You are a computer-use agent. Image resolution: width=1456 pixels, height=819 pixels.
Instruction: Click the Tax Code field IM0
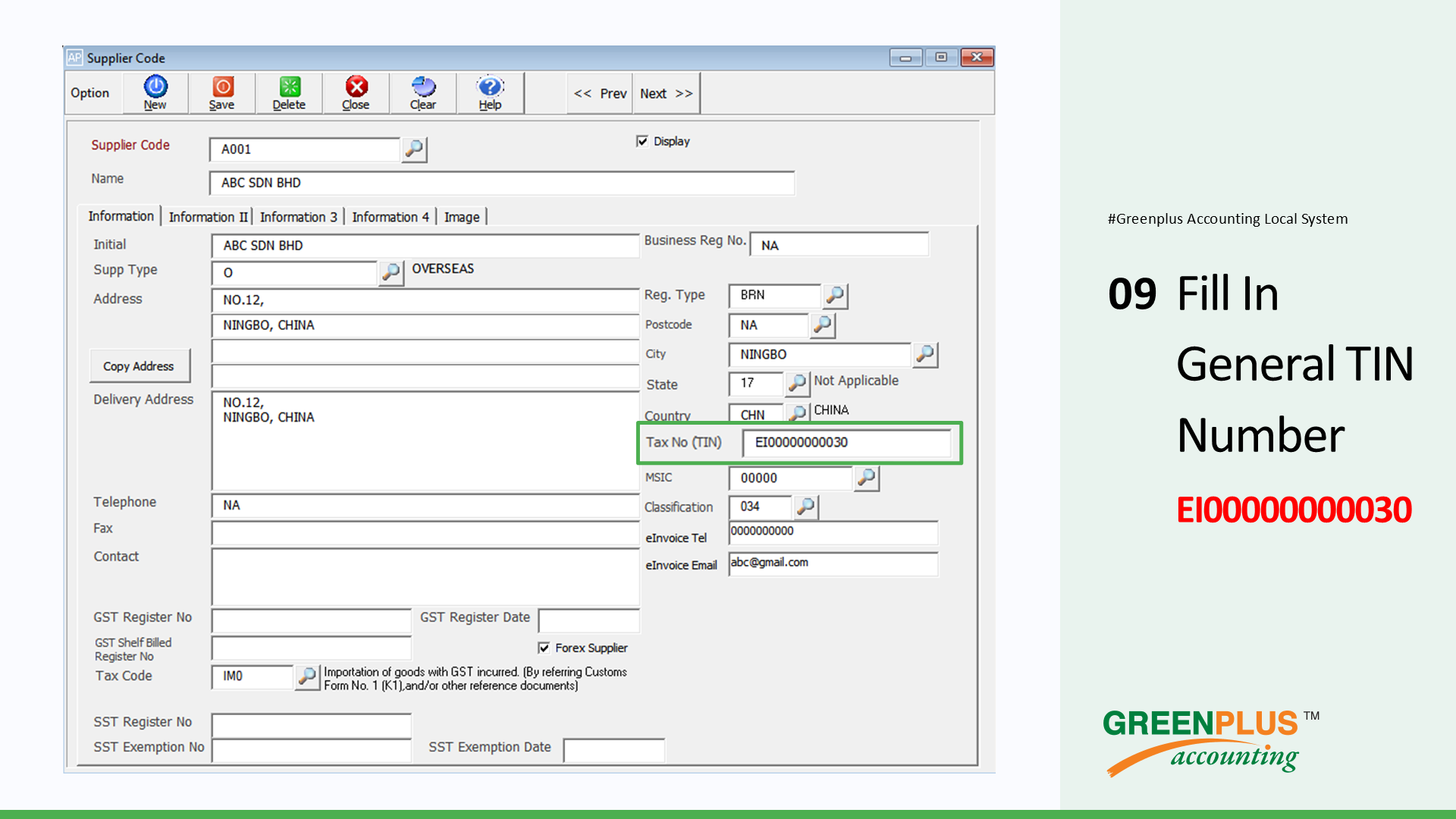click(x=253, y=676)
